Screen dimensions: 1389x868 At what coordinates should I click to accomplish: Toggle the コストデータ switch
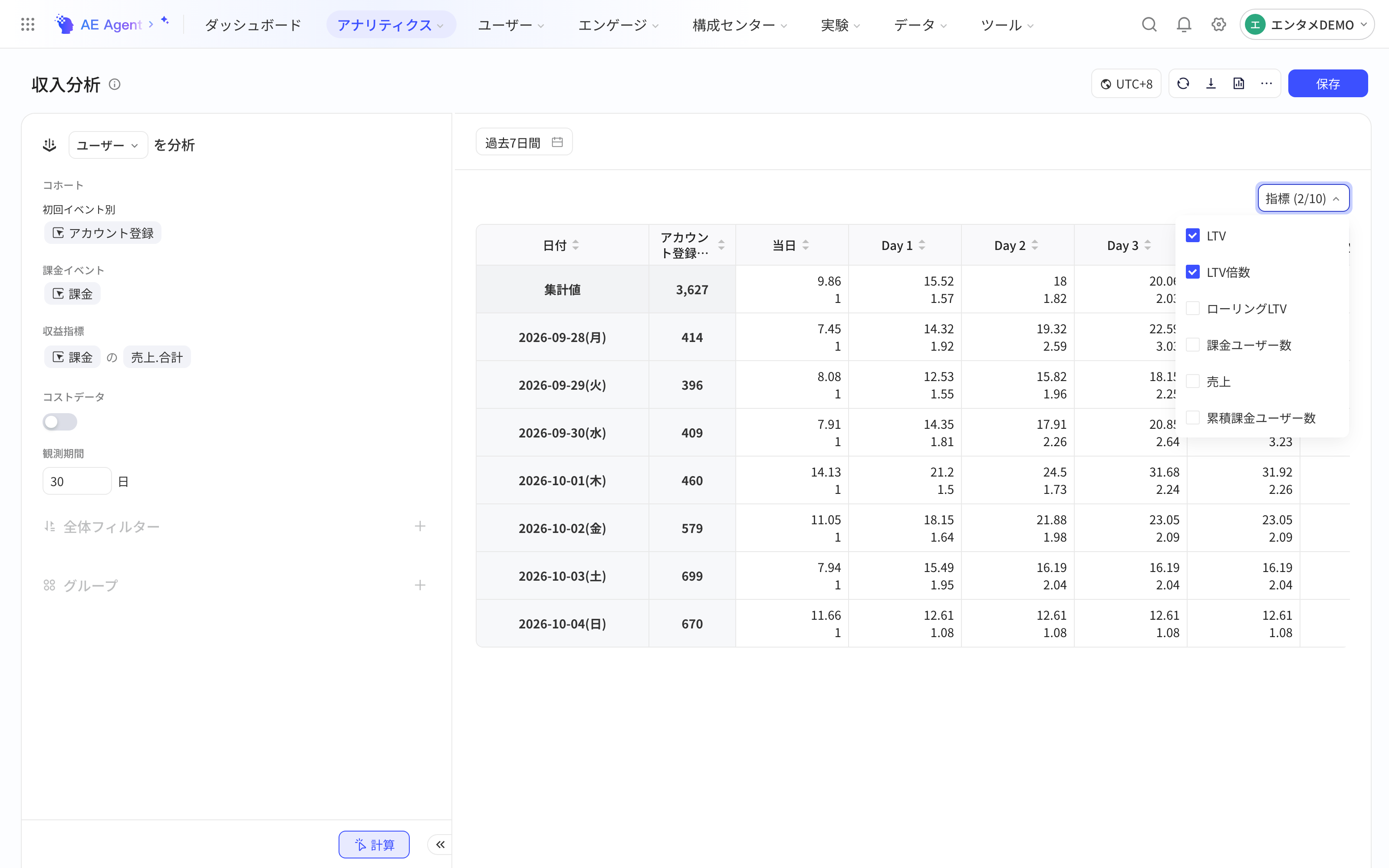click(x=60, y=422)
